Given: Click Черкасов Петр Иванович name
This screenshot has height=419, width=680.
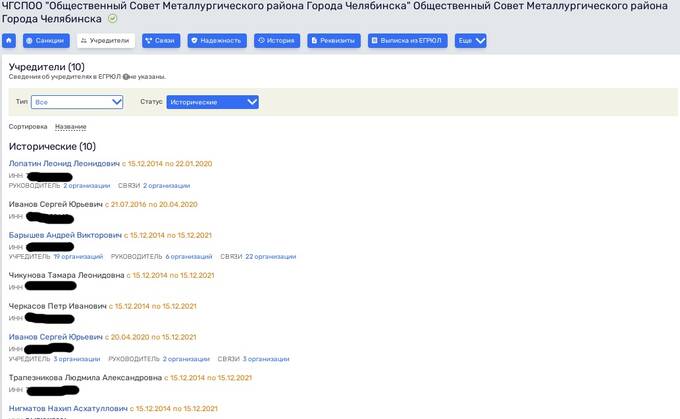Looking at the screenshot, I should click(58, 306).
